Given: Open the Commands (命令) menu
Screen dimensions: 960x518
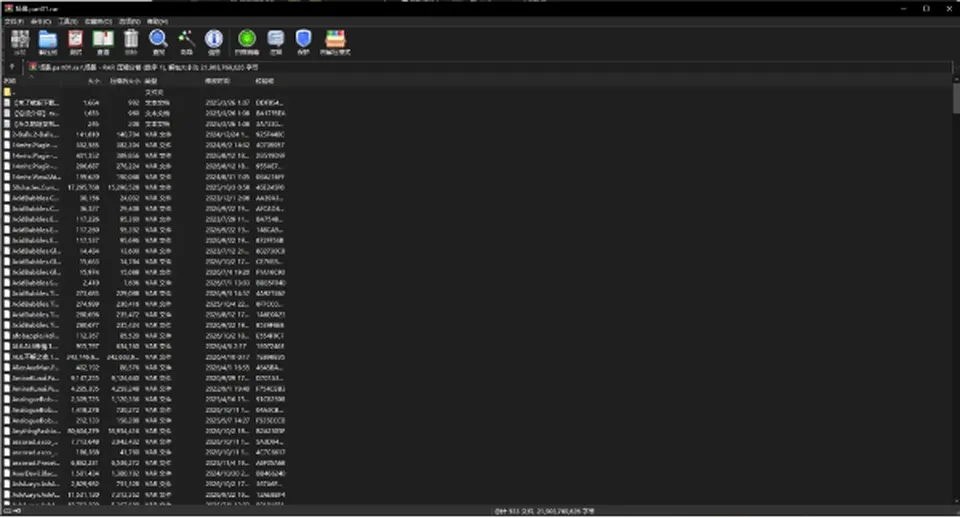Looking at the screenshot, I should 41,21.
